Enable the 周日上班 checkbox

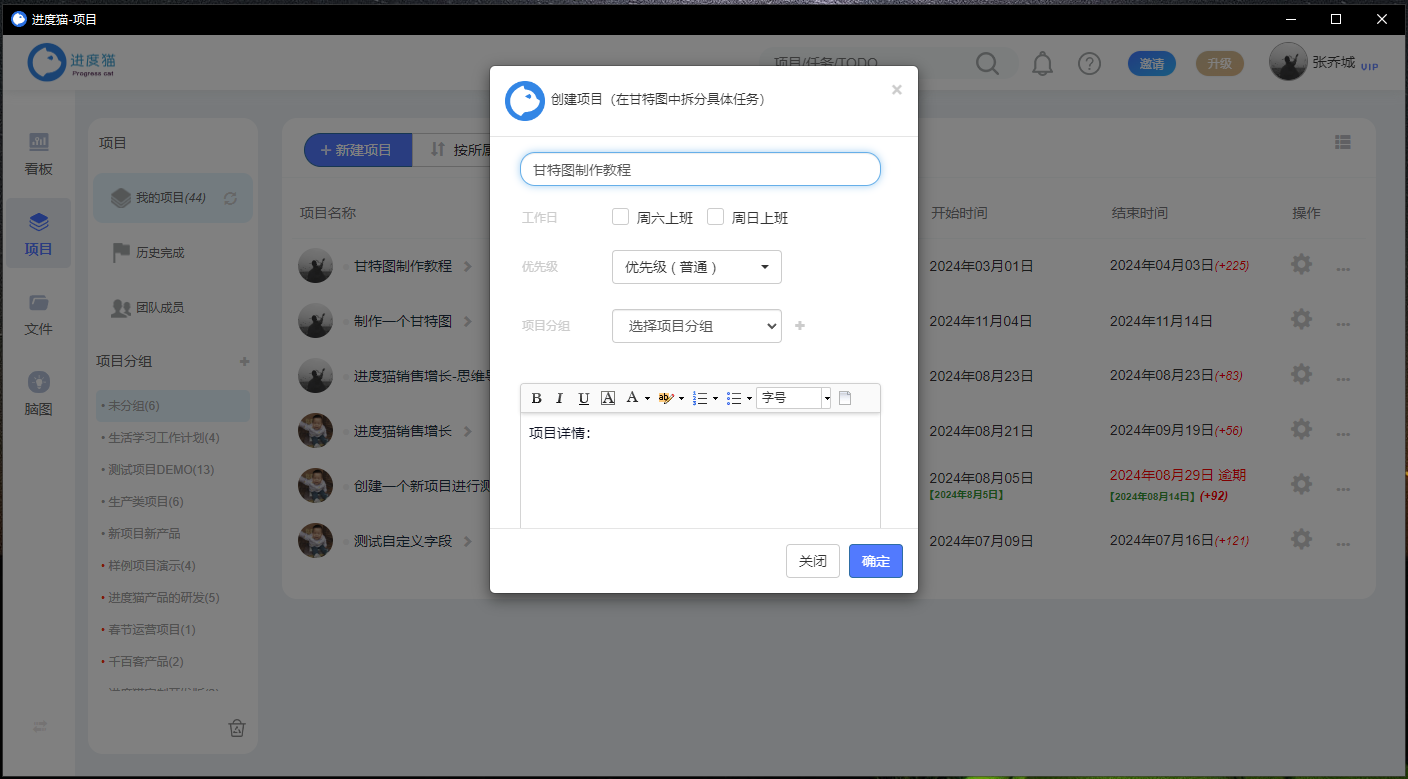[x=715, y=216]
